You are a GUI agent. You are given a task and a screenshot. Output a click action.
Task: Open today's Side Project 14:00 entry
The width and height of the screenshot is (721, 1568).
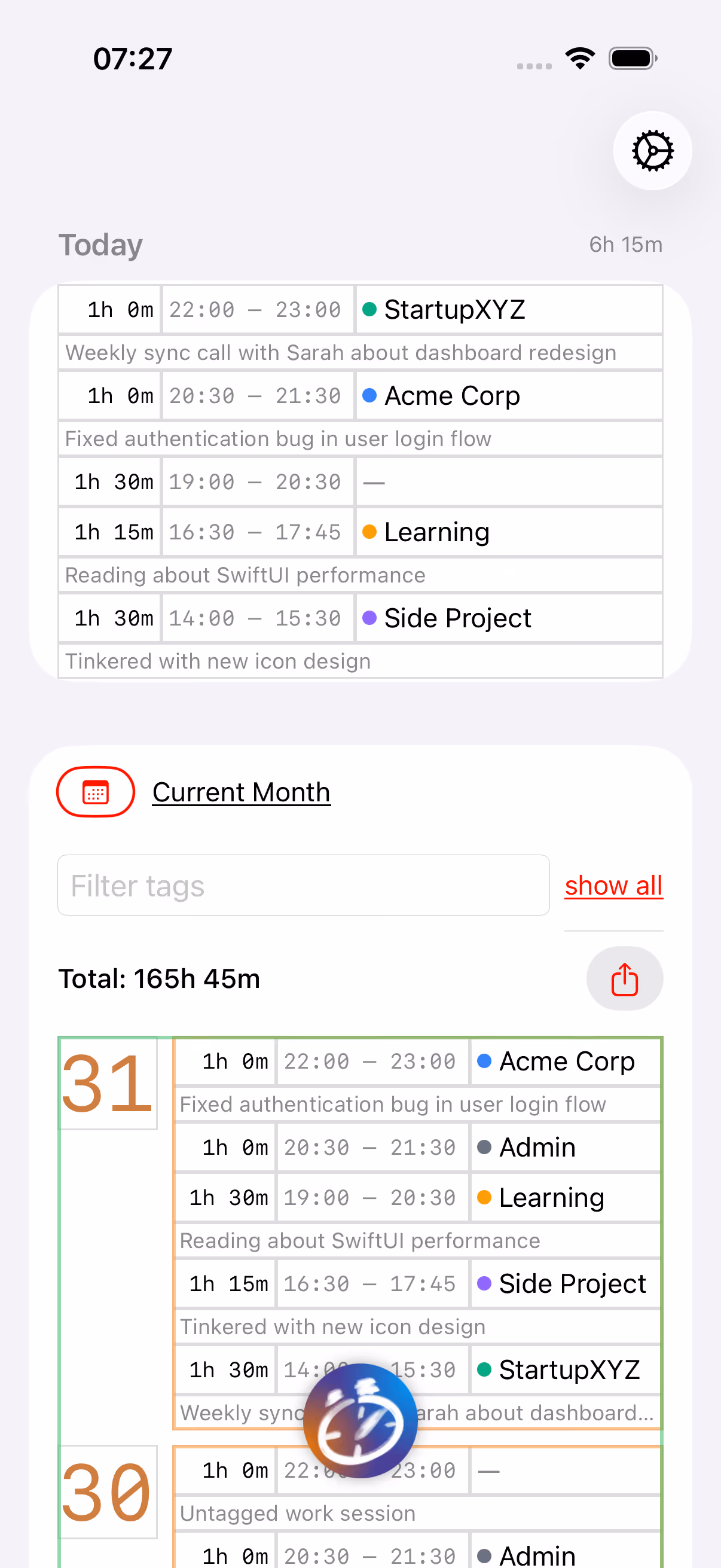pyautogui.click(x=360, y=618)
